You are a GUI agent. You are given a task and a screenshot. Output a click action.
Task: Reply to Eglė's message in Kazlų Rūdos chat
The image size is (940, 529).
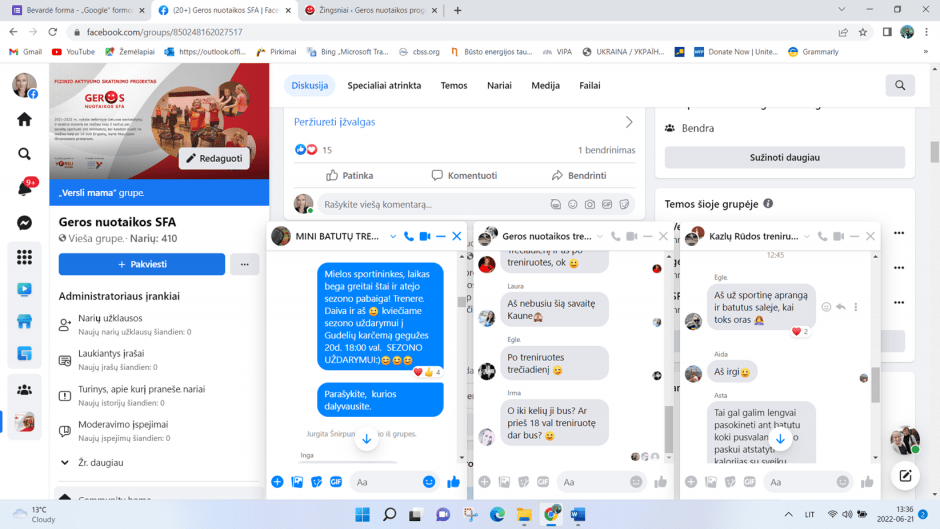841,307
